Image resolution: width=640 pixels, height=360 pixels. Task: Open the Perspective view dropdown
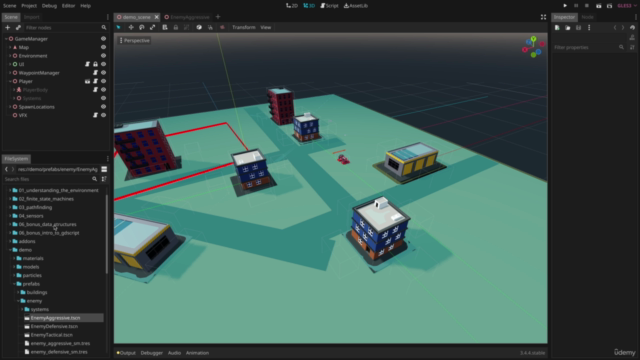(134, 40)
